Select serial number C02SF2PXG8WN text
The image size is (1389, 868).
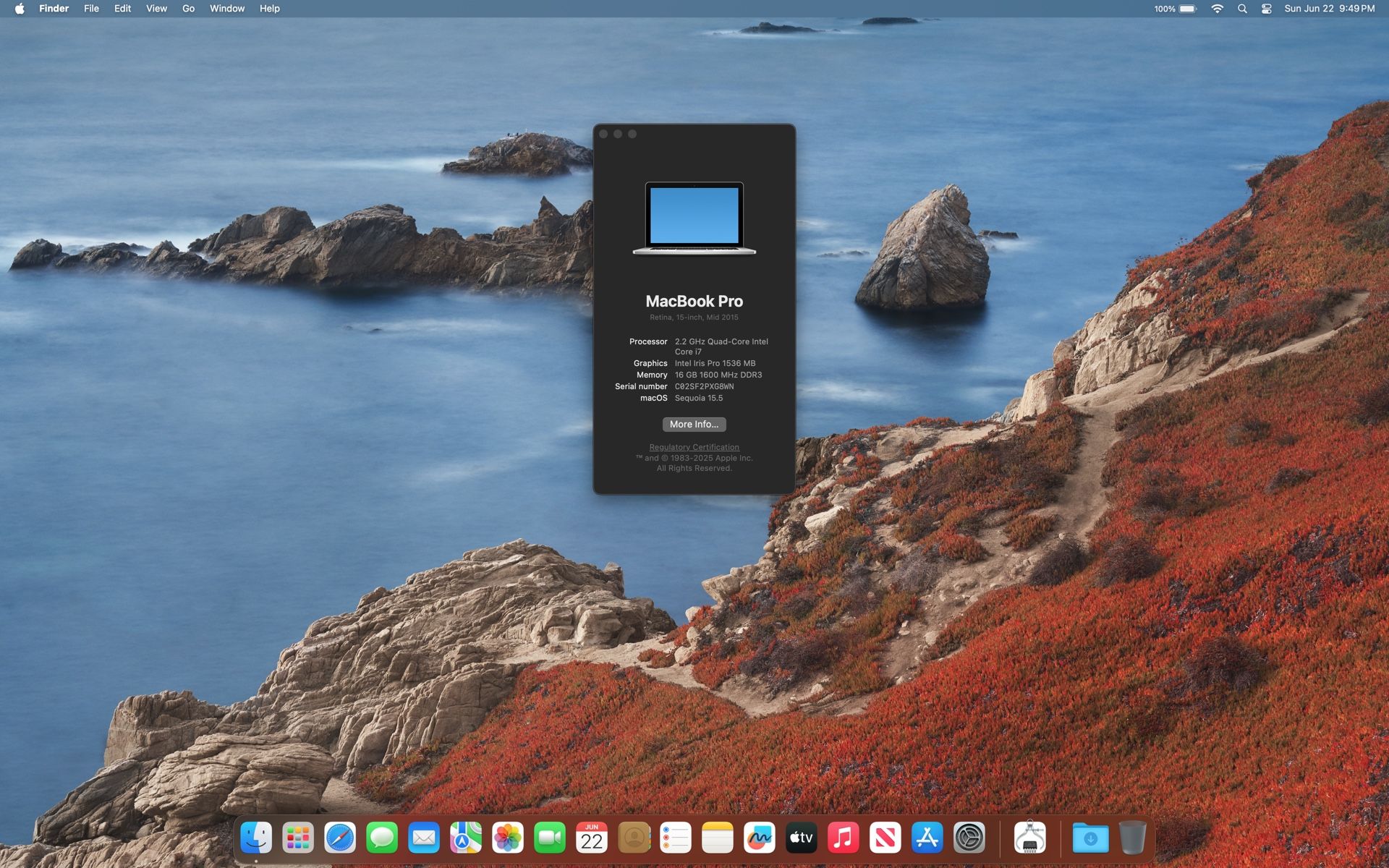click(704, 386)
